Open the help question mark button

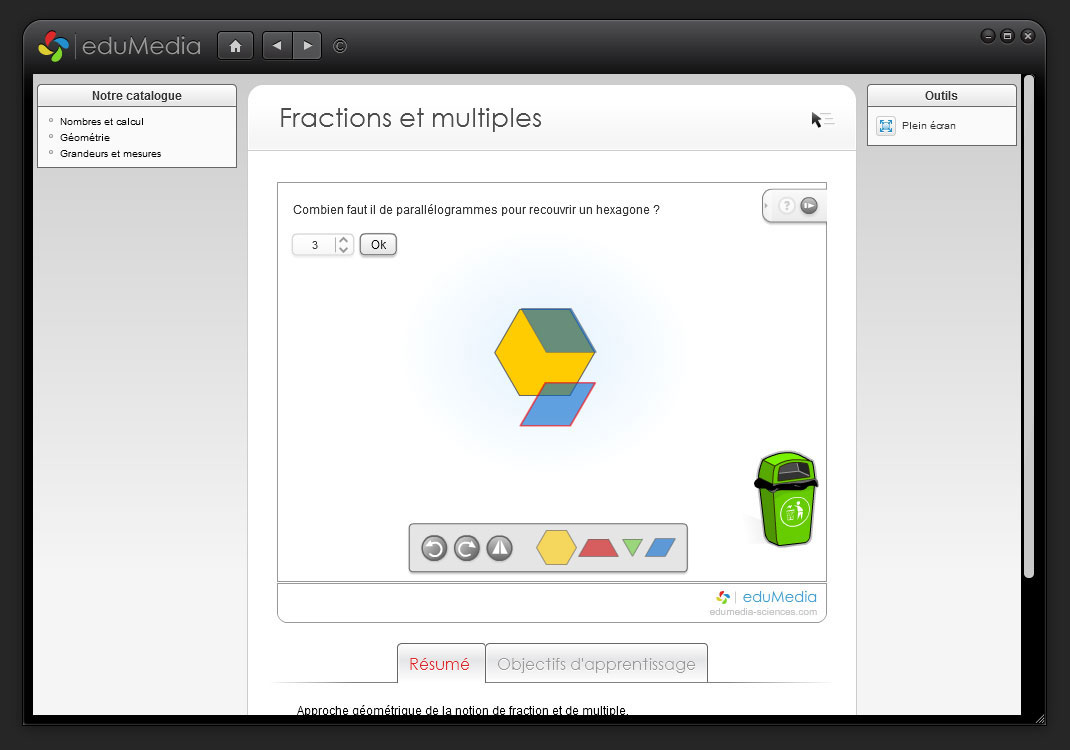787,206
